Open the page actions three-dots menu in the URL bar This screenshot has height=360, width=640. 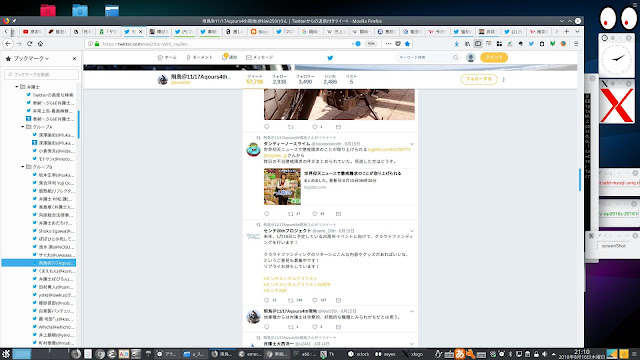388,44
